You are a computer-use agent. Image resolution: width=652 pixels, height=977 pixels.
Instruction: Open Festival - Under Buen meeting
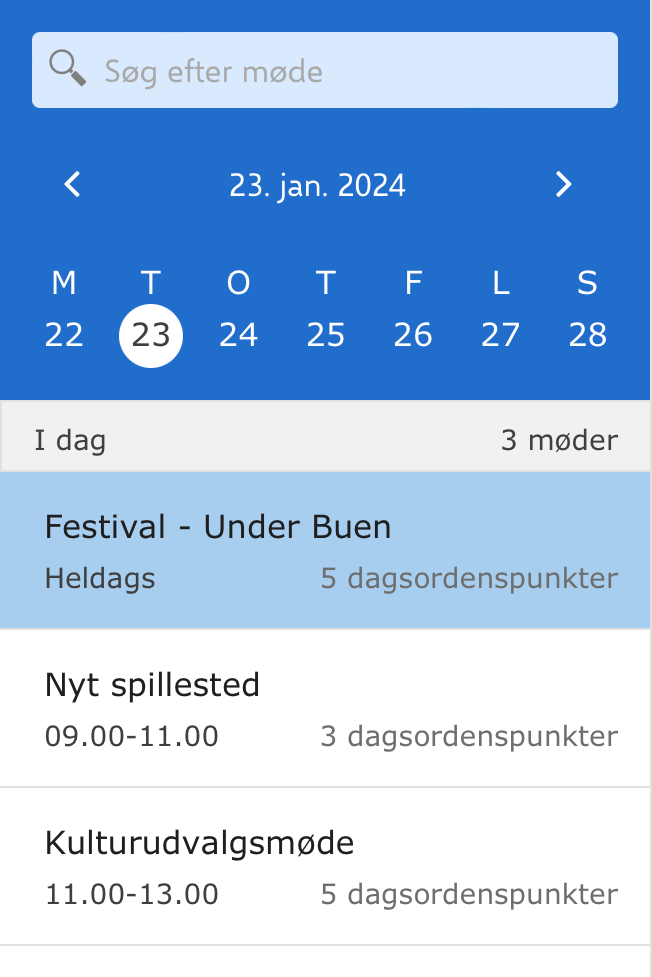[218, 527]
